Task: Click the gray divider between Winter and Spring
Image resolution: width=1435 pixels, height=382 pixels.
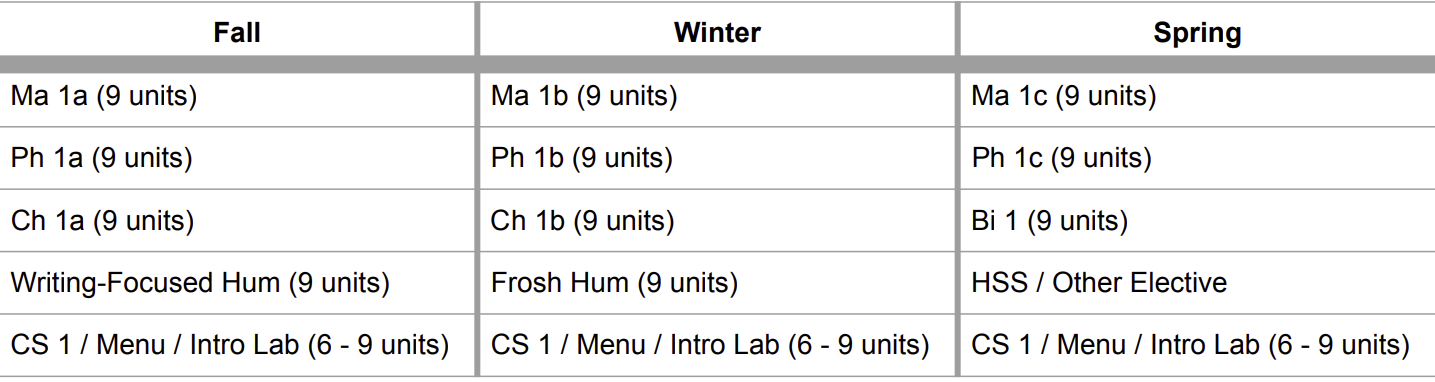Action: point(958,189)
